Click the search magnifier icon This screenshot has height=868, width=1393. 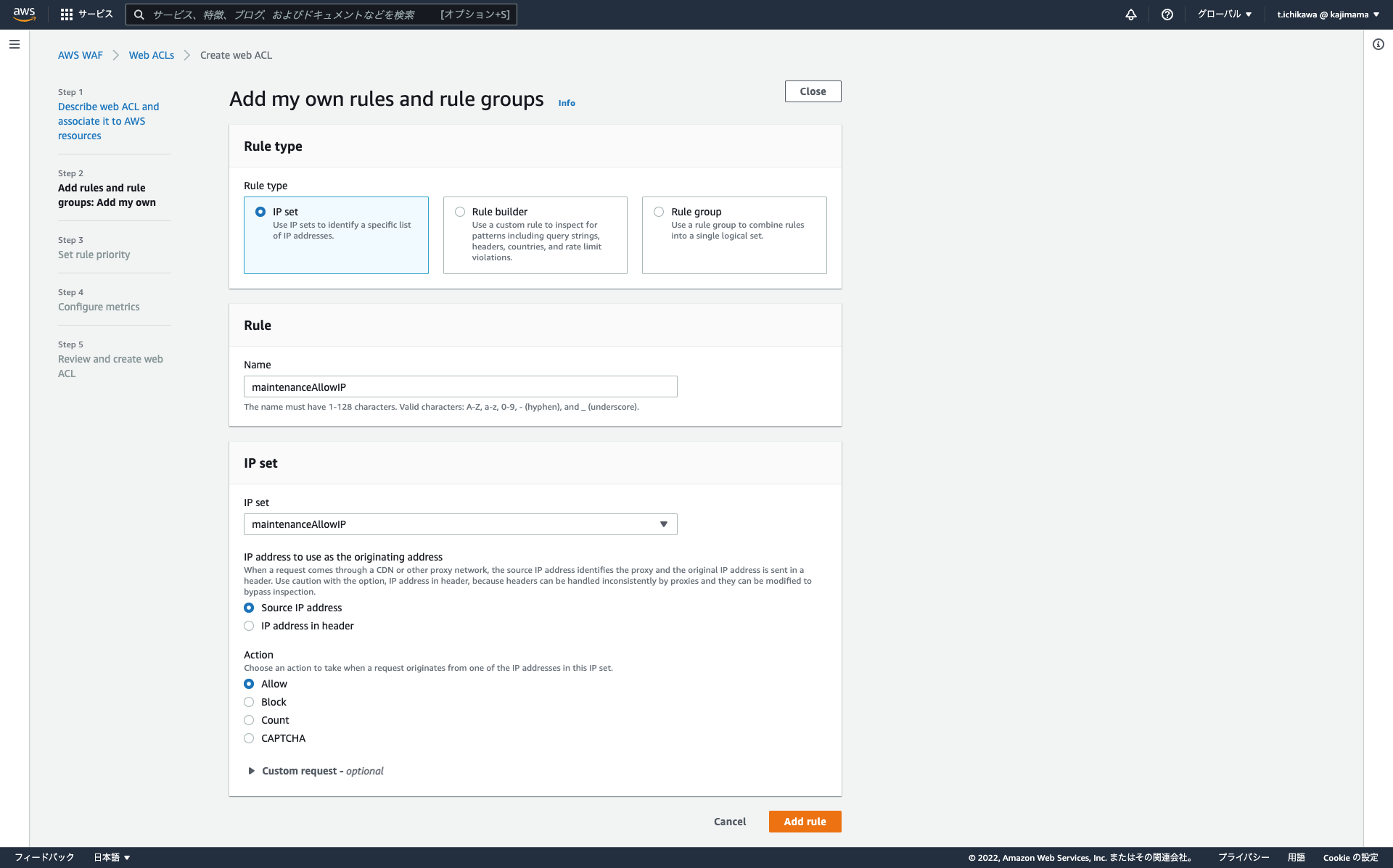[139, 15]
